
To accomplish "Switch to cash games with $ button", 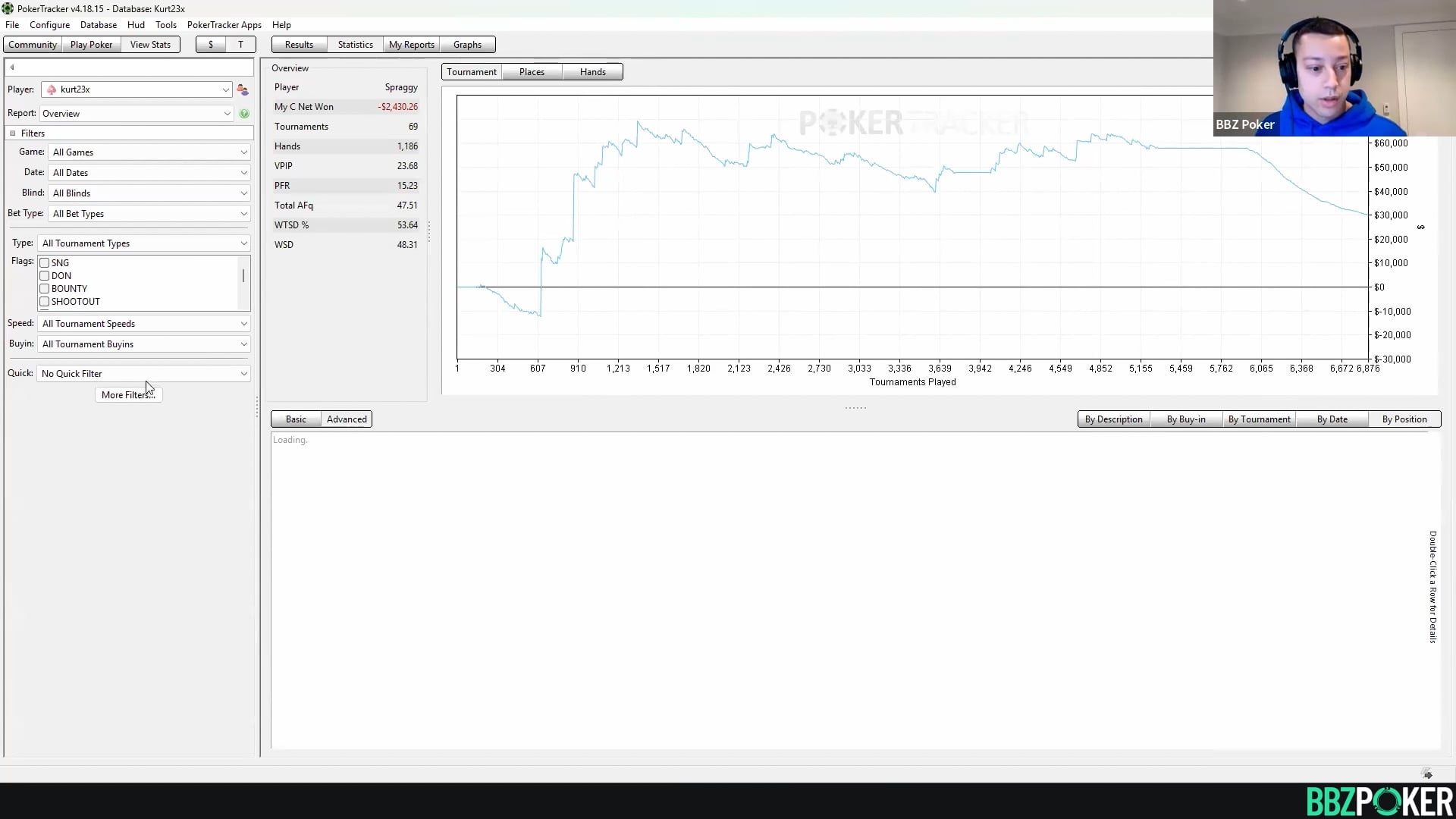I will (x=211, y=45).
